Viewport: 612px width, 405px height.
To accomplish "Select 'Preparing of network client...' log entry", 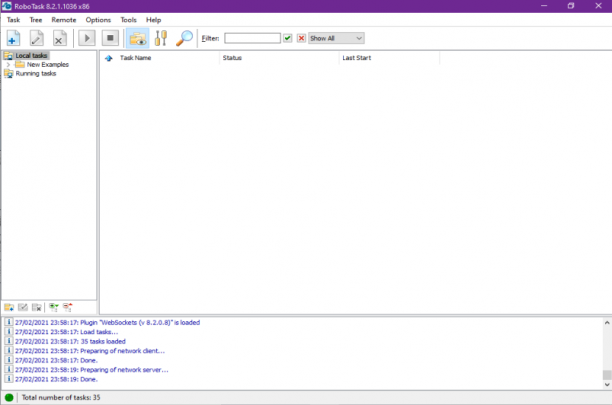I will 90,351.
